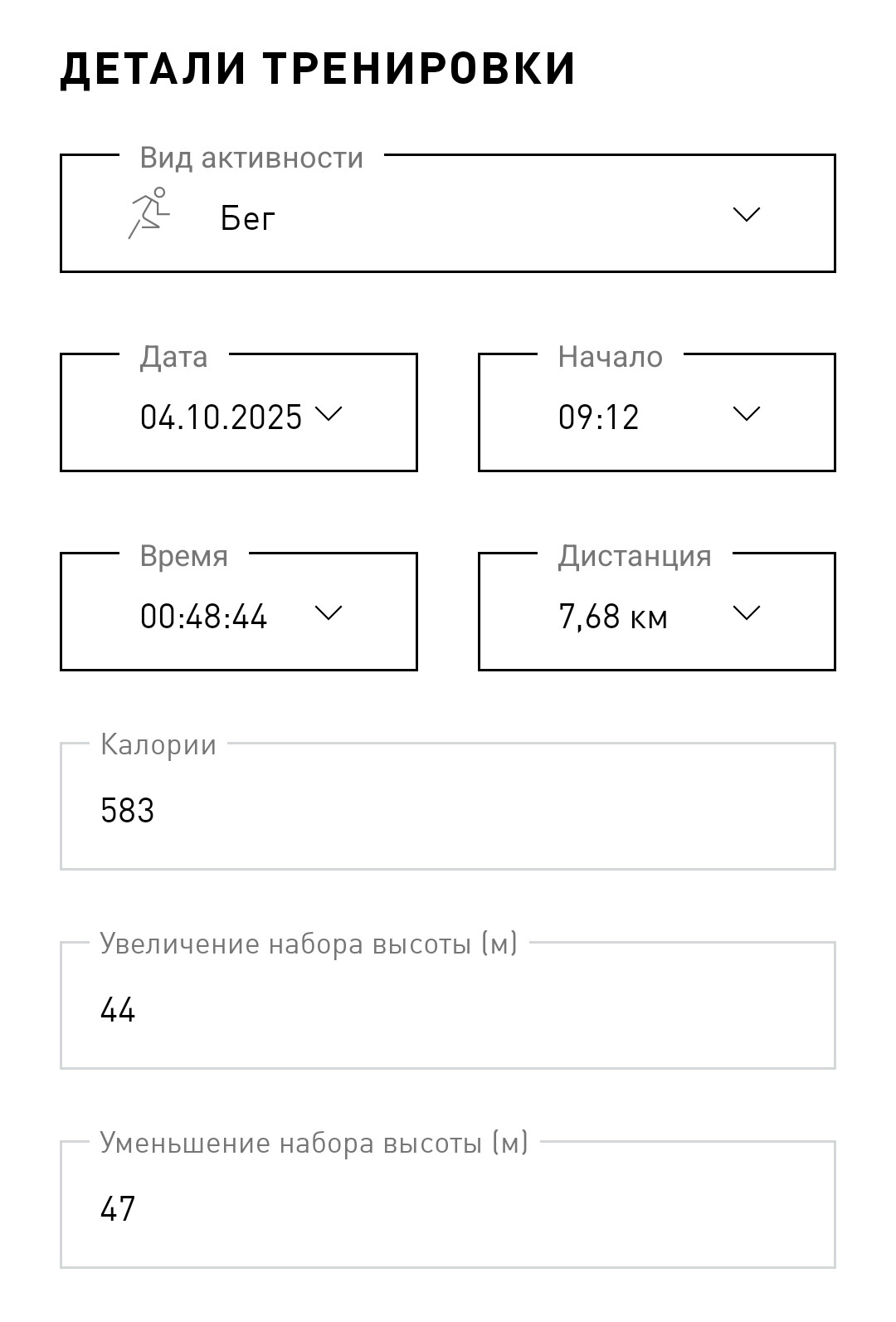This screenshot has width=896, height=1322.
Task: Focus the elevation gain field showing 44
Action: tap(448, 1005)
